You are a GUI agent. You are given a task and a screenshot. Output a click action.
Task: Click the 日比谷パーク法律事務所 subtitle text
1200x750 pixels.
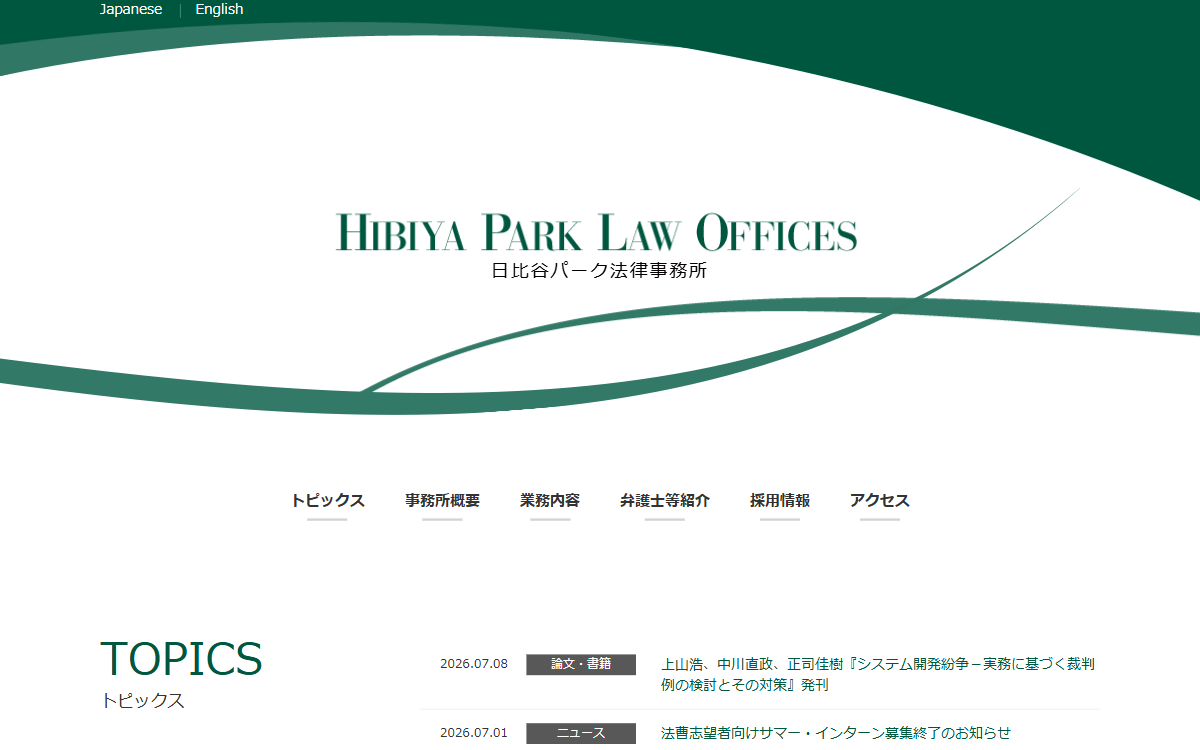[599, 270]
